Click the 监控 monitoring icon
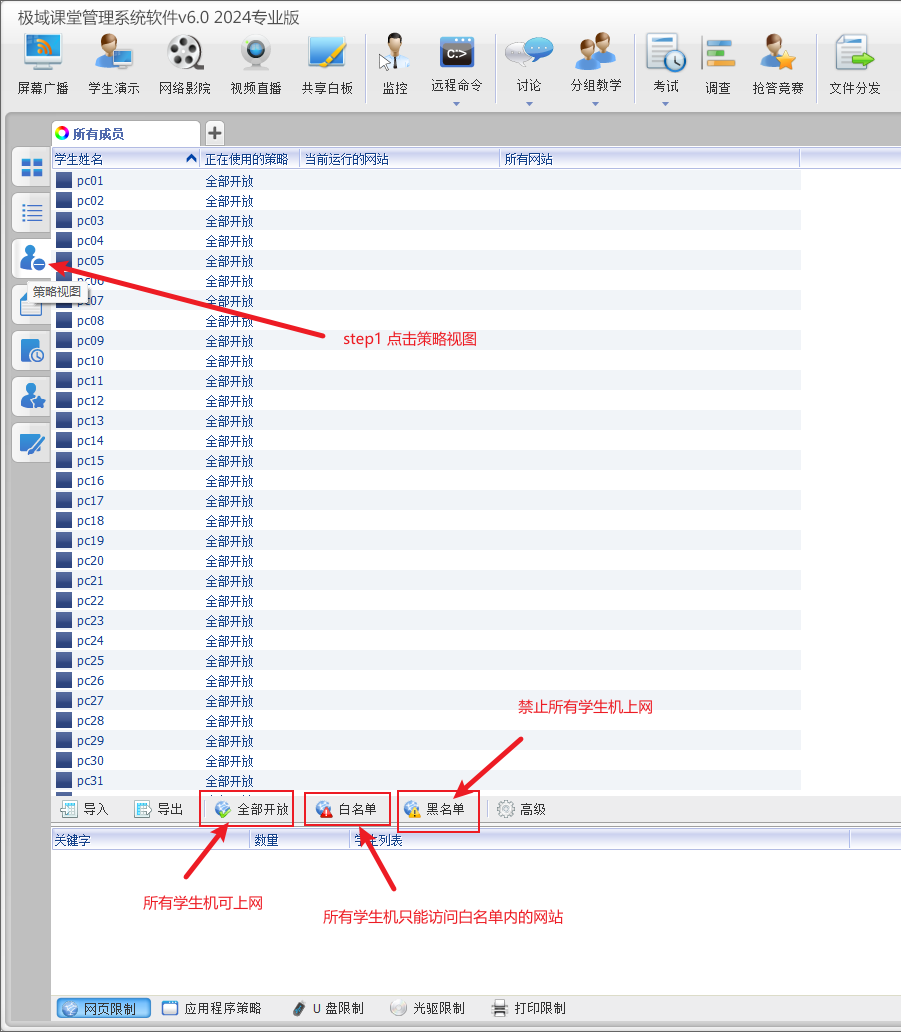 (395, 63)
